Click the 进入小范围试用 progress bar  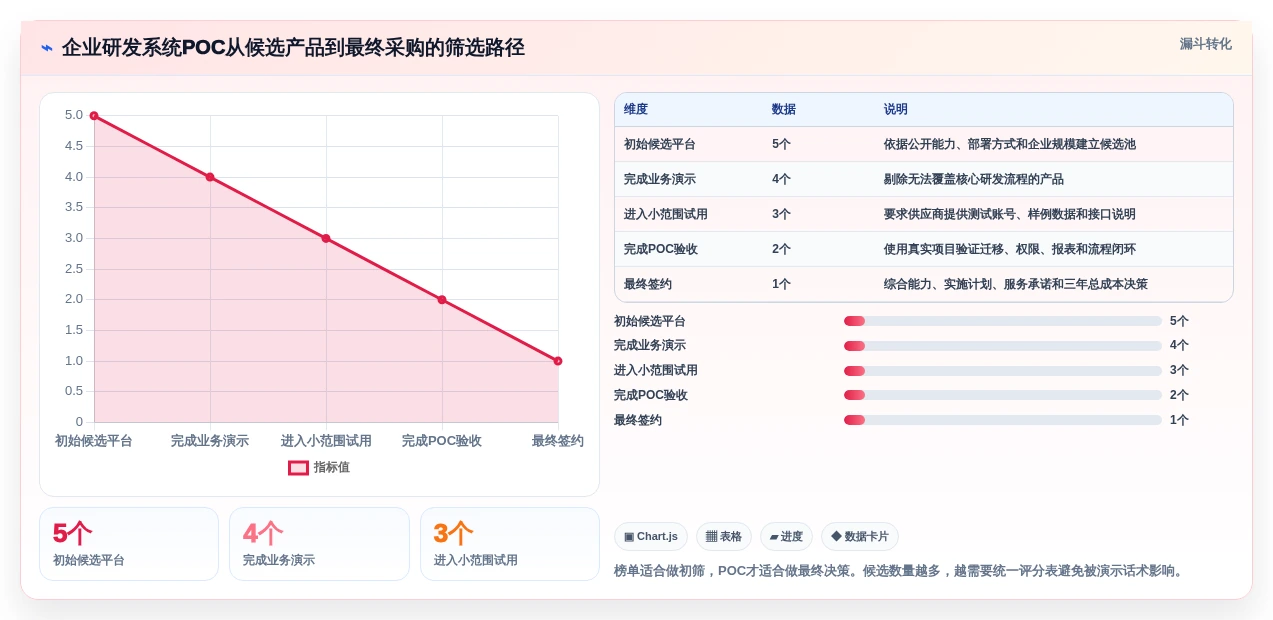(x=1003, y=371)
